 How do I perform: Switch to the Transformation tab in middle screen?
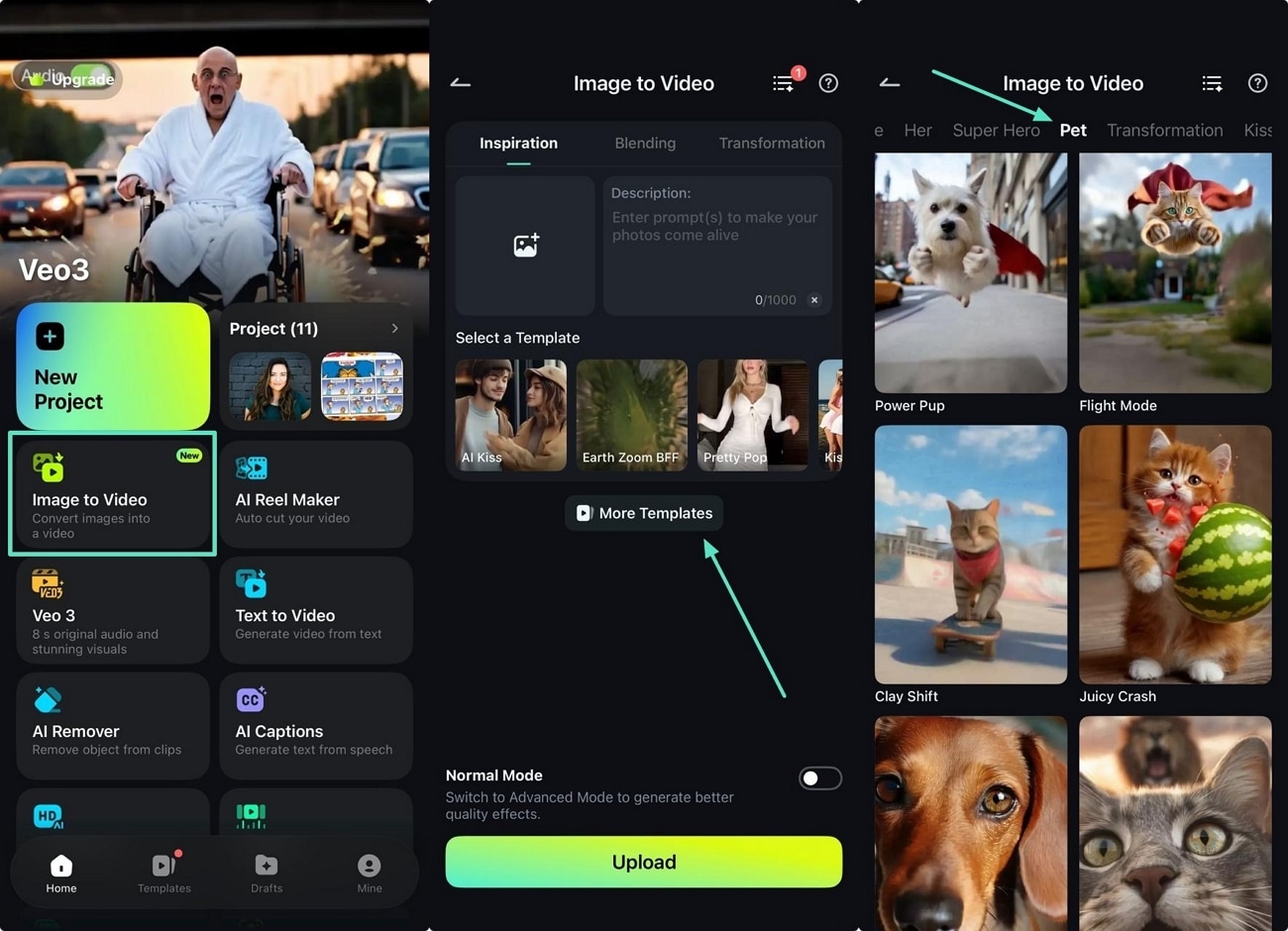click(x=772, y=143)
